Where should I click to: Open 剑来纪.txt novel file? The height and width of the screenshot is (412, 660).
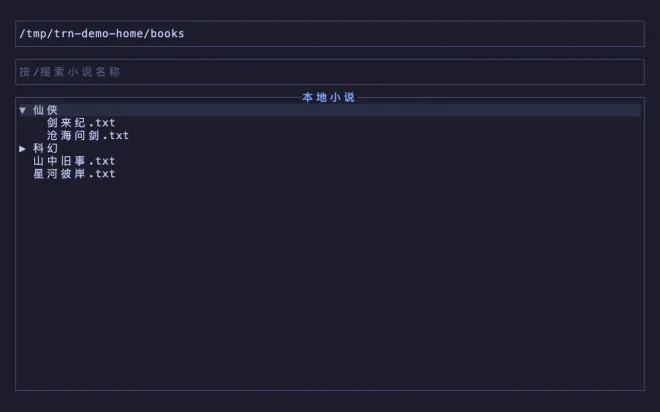tap(81, 123)
